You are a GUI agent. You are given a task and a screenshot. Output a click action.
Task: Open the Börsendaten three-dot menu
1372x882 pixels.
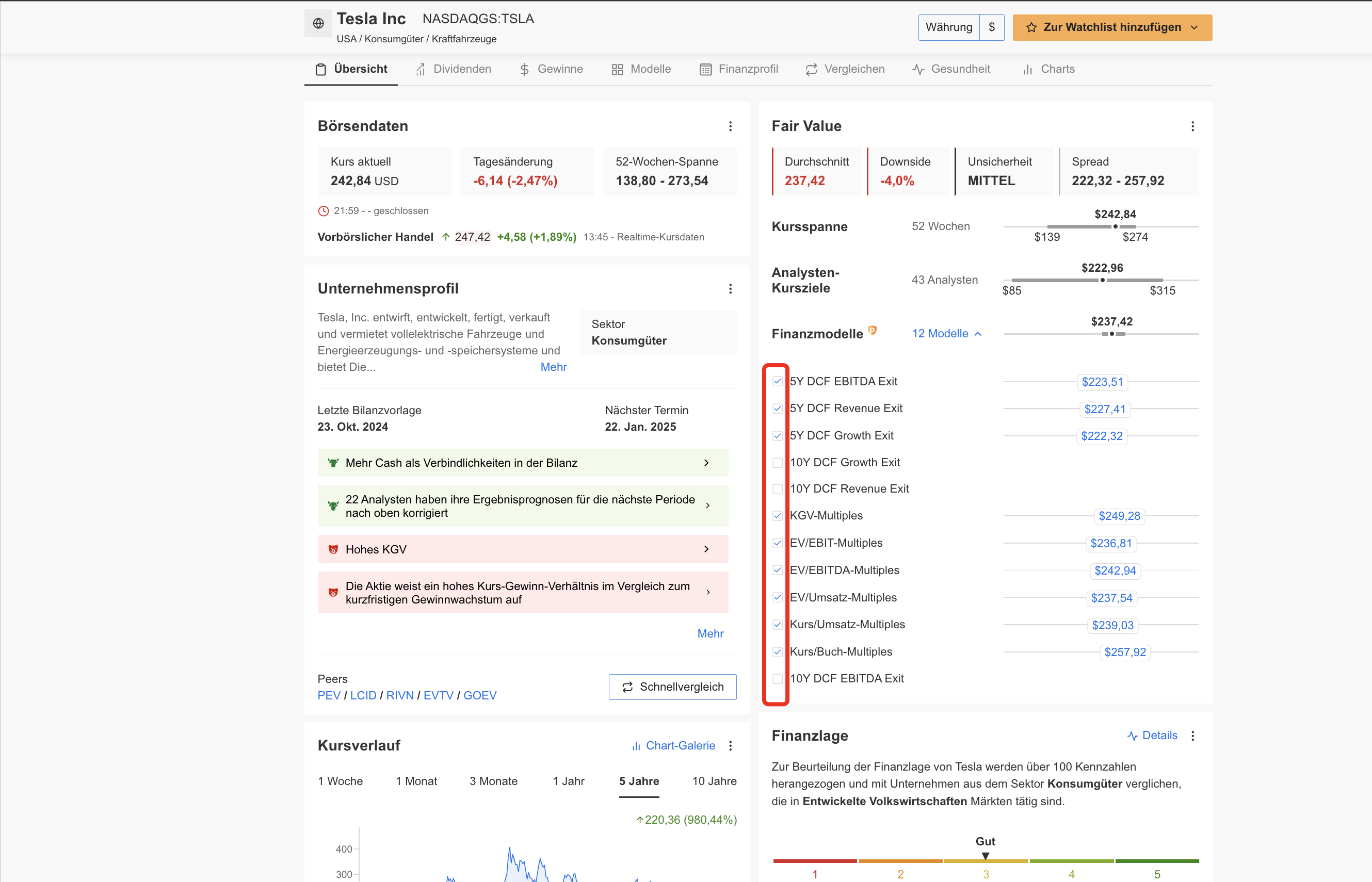tap(731, 126)
